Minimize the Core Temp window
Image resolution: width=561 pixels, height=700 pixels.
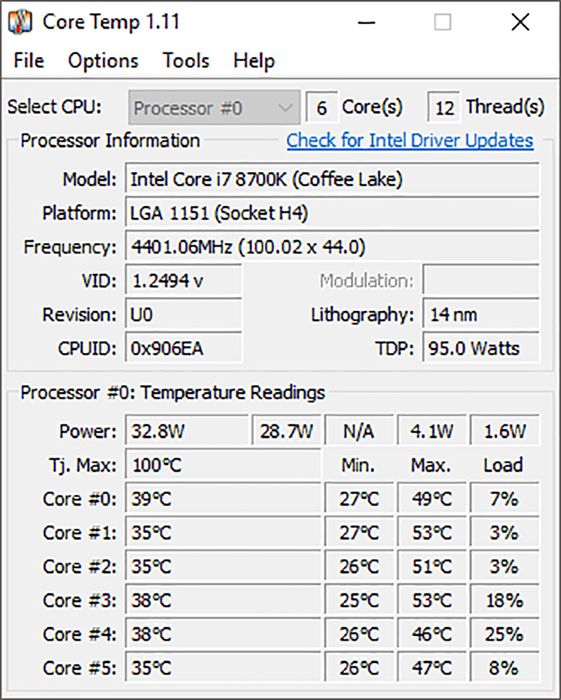tap(366, 22)
